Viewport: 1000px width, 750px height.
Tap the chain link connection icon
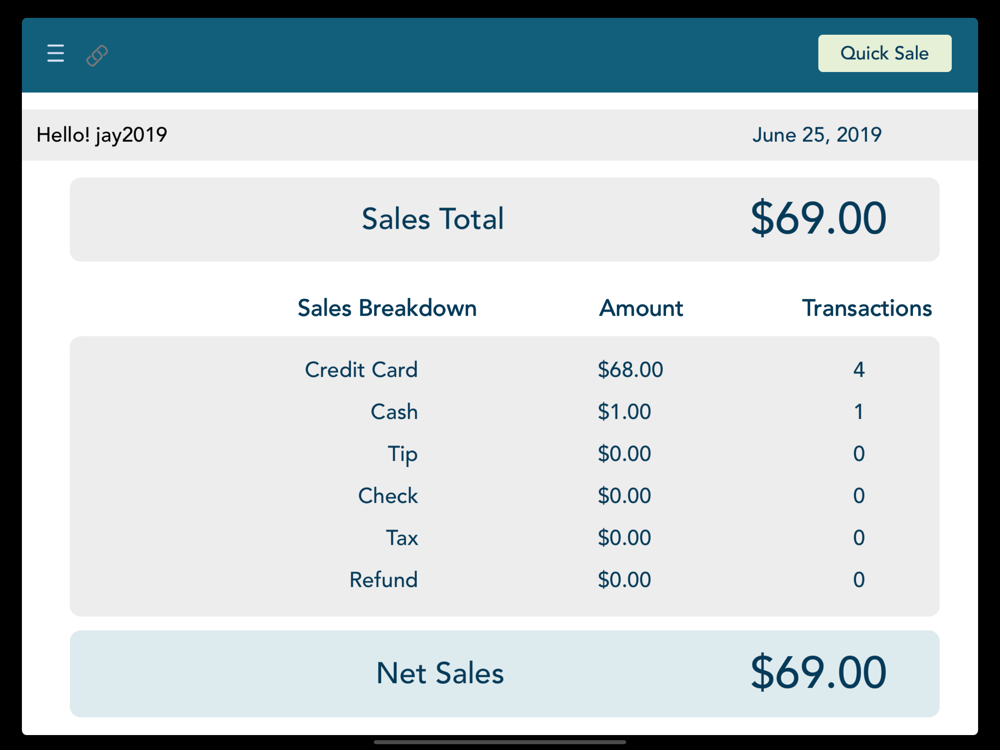pyautogui.click(x=97, y=56)
